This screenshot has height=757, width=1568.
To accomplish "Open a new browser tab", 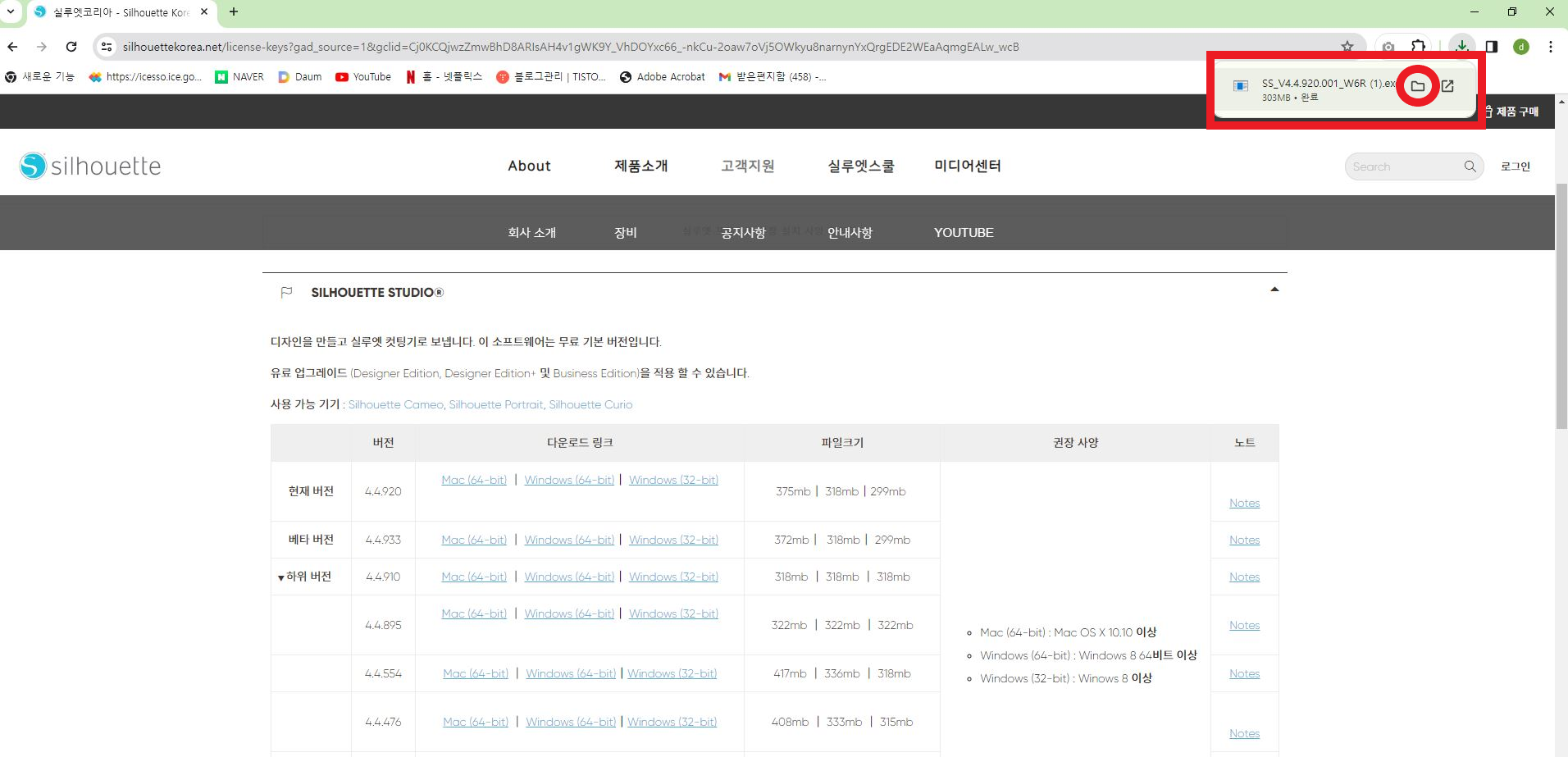I will click(x=234, y=11).
